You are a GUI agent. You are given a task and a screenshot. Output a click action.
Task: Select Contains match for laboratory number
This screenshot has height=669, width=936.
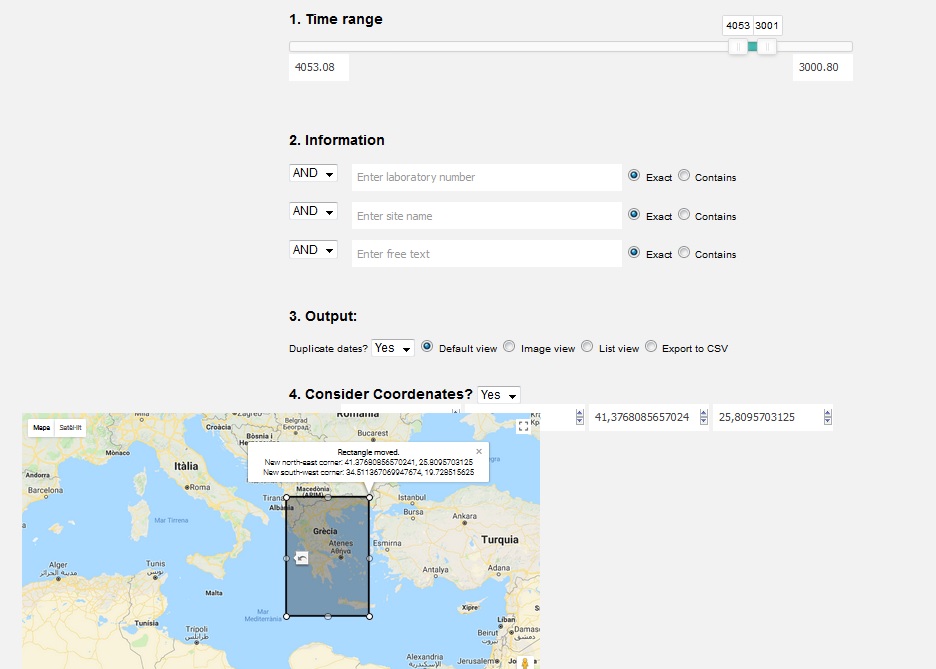(x=684, y=175)
